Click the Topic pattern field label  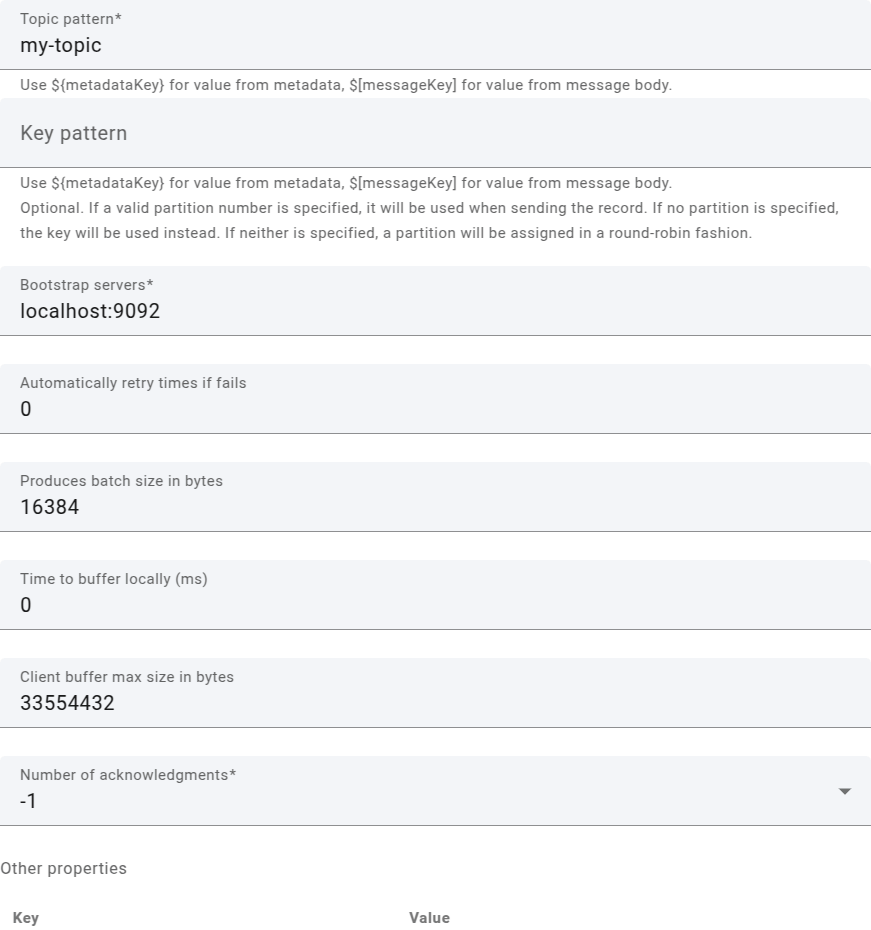(x=70, y=19)
